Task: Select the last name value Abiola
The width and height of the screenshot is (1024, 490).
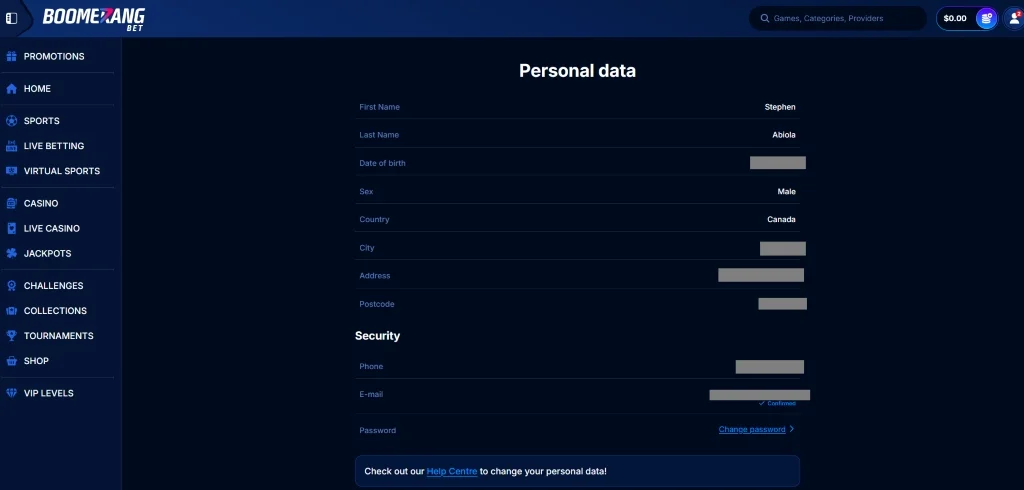Action: (784, 135)
